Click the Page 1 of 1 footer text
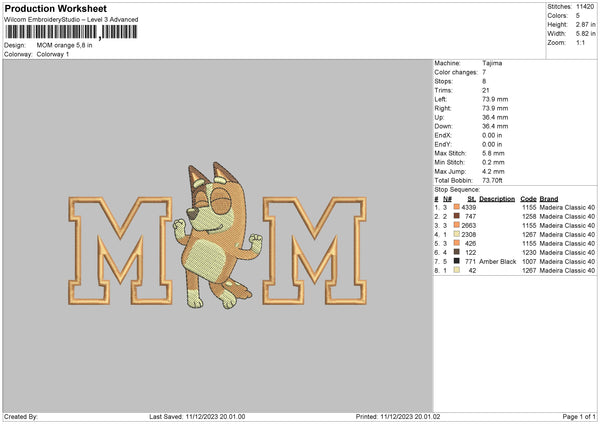The height and width of the screenshot is (424, 600). [579, 417]
